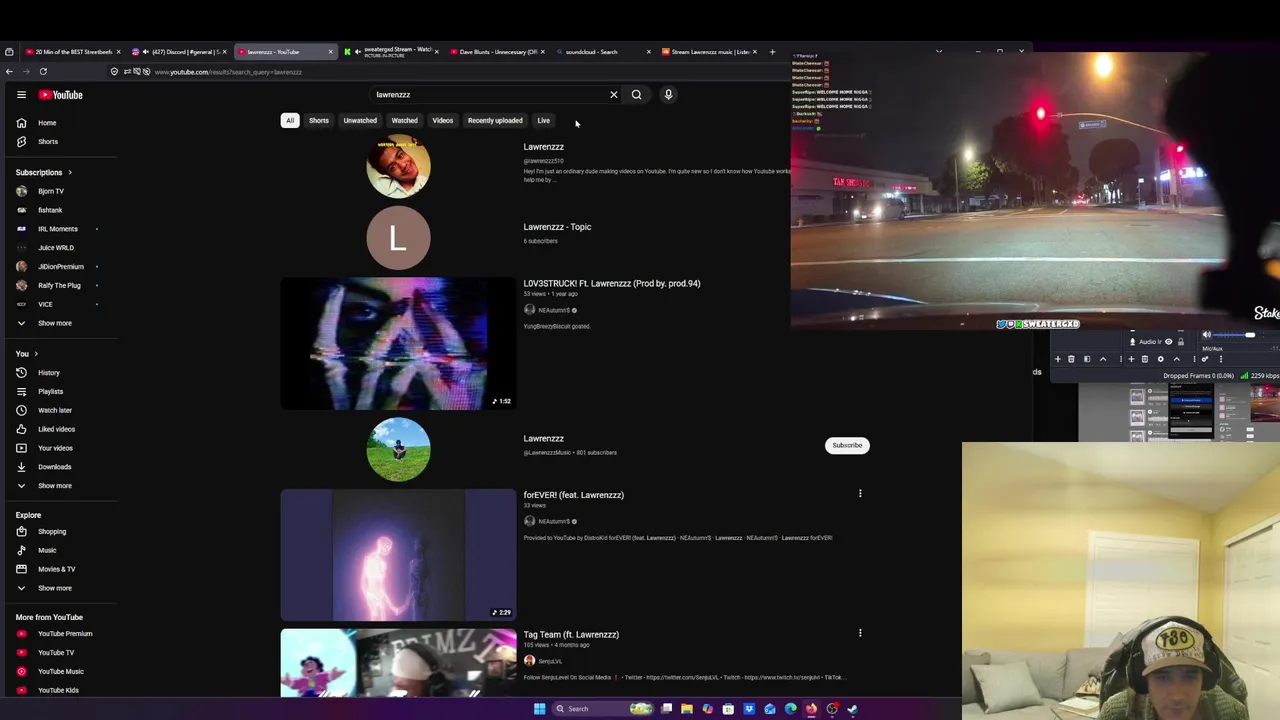
Task: Select the Videos filter chip
Action: (442, 121)
